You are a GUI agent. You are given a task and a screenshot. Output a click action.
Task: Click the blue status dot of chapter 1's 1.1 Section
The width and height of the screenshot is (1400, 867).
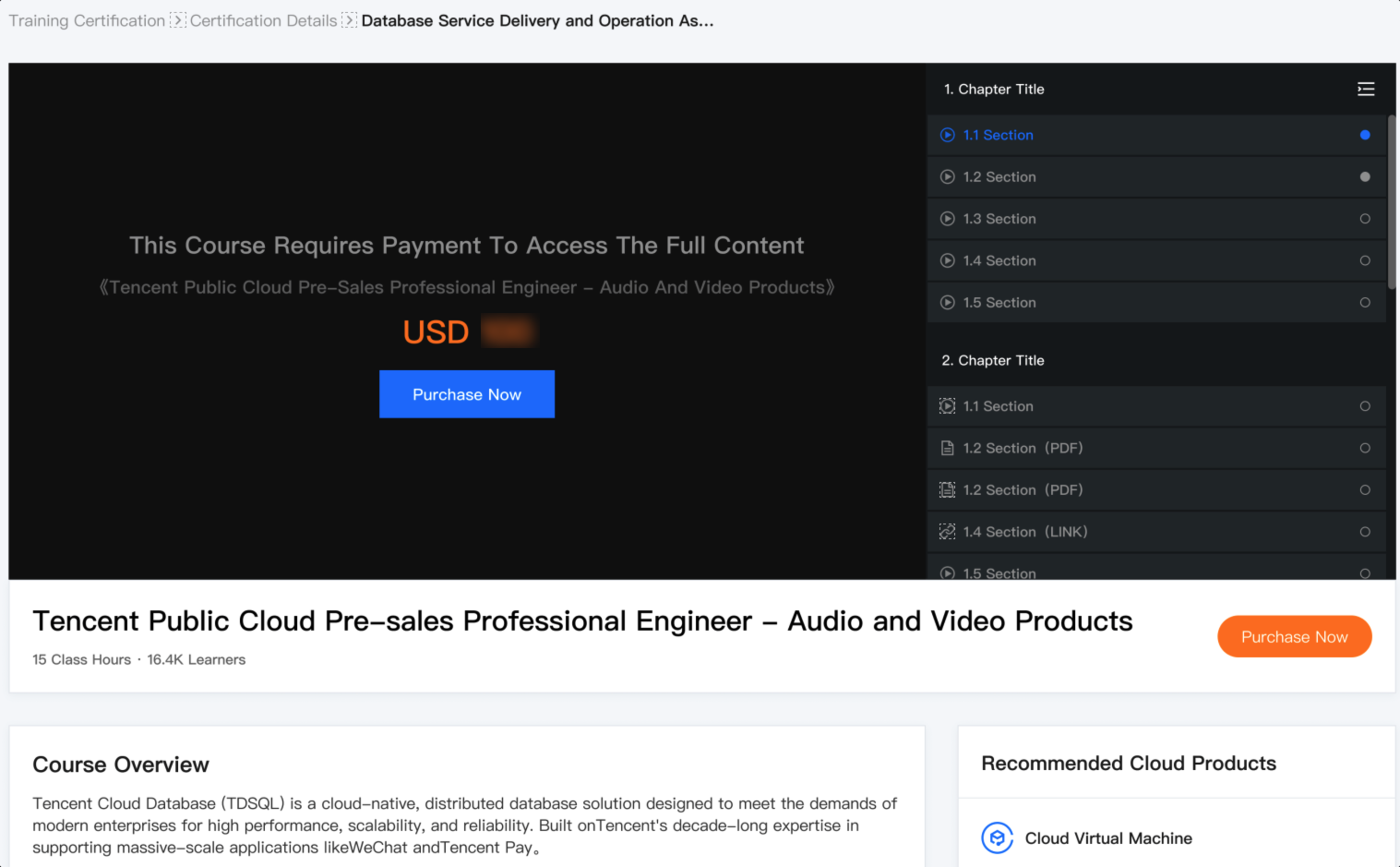[x=1365, y=135]
